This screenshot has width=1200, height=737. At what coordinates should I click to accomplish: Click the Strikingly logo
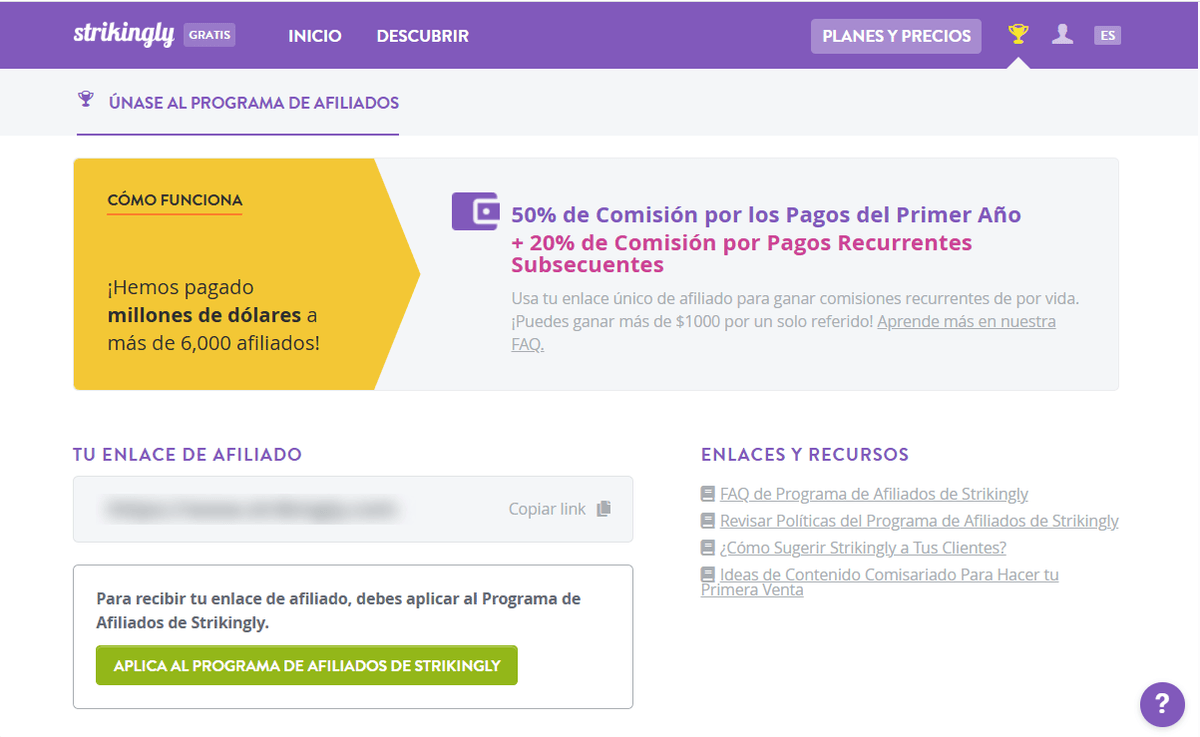[x=124, y=34]
